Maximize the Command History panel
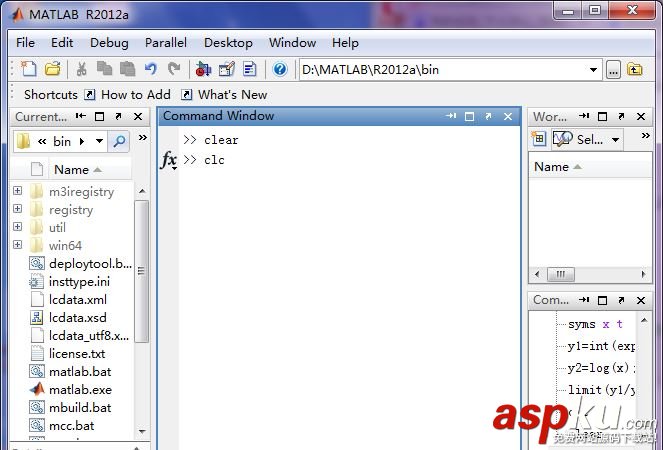This screenshot has height=450, width=663. (x=603, y=301)
